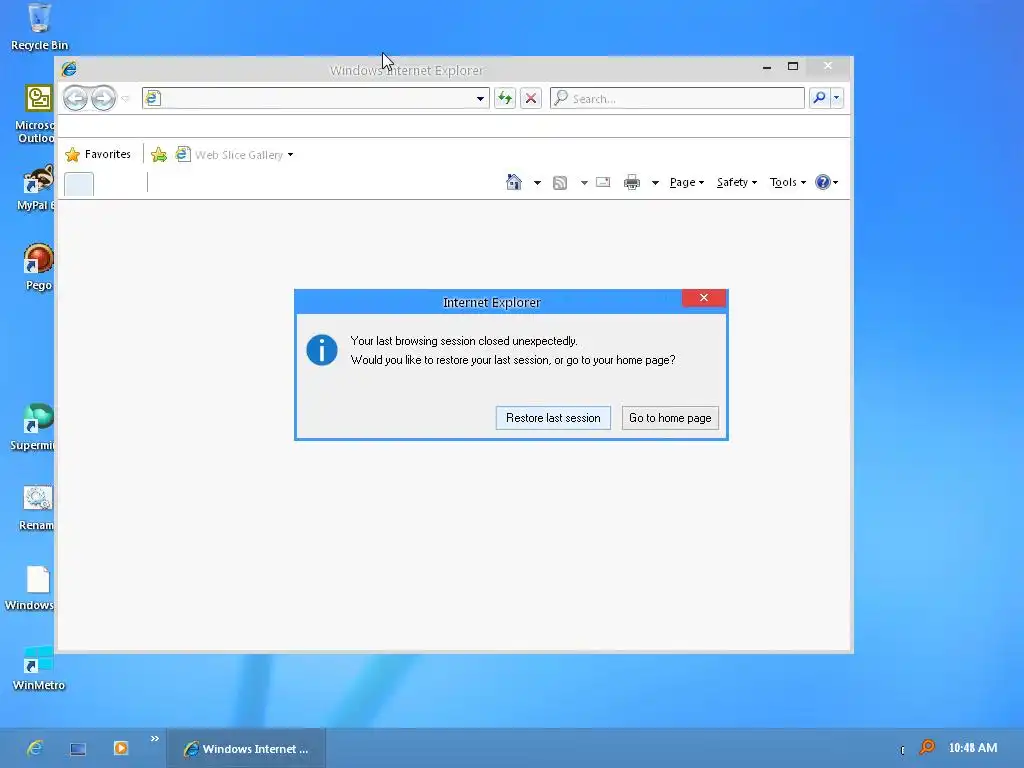Select the Windows file desktop icon
This screenshot has height=768, width=1024.
click(31, 588)
